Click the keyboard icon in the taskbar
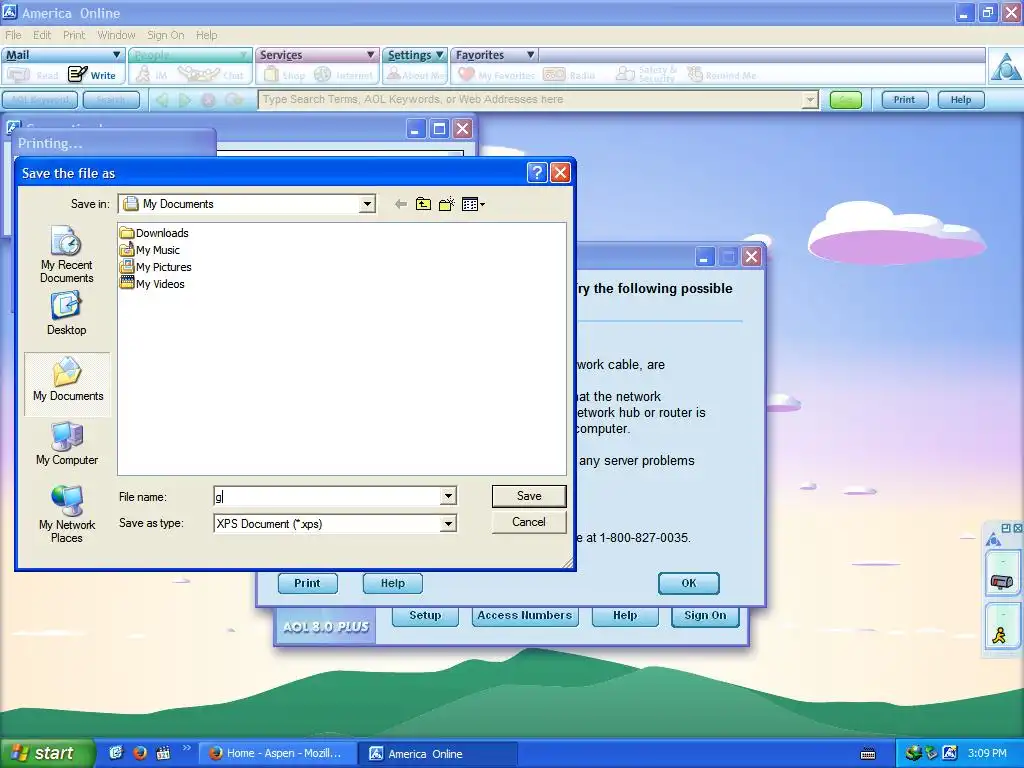The width and height of the screenshot is (1024, 768). [868, 754]
